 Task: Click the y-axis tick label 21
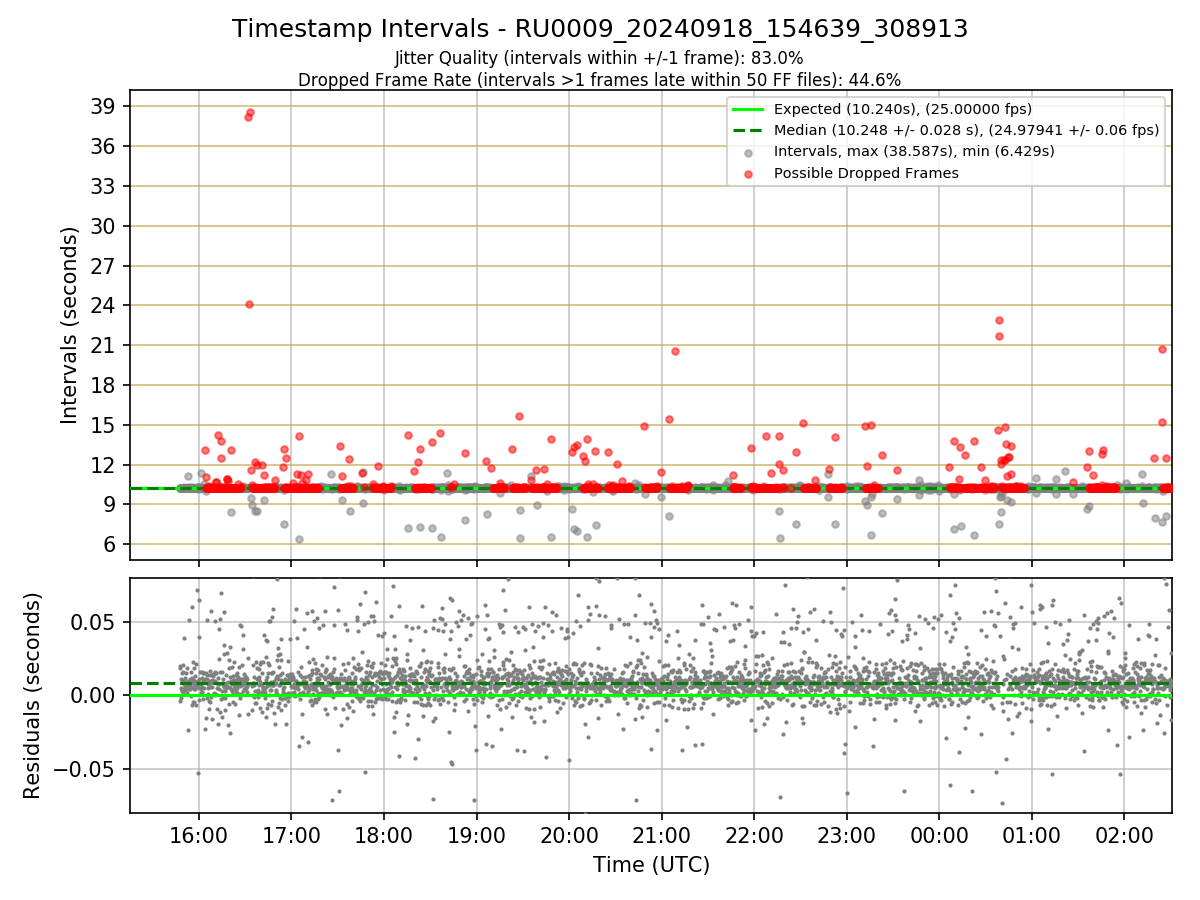pyautogui.click(x=102, y=345)
